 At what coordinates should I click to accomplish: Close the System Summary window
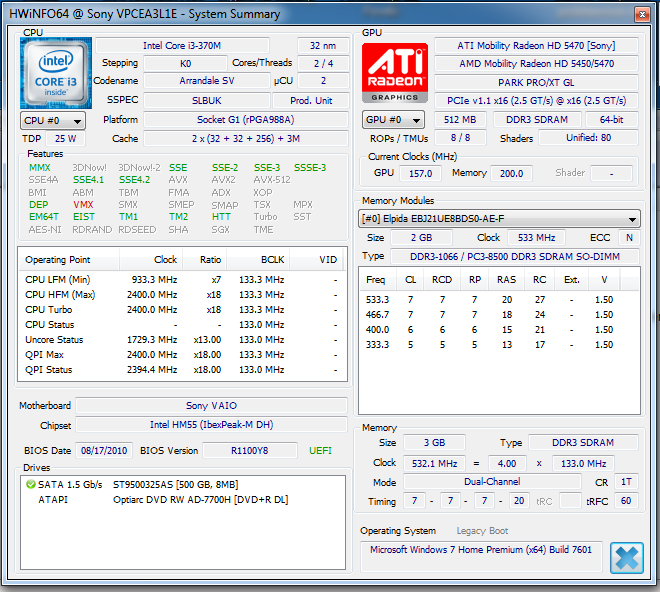coord(642,15)
